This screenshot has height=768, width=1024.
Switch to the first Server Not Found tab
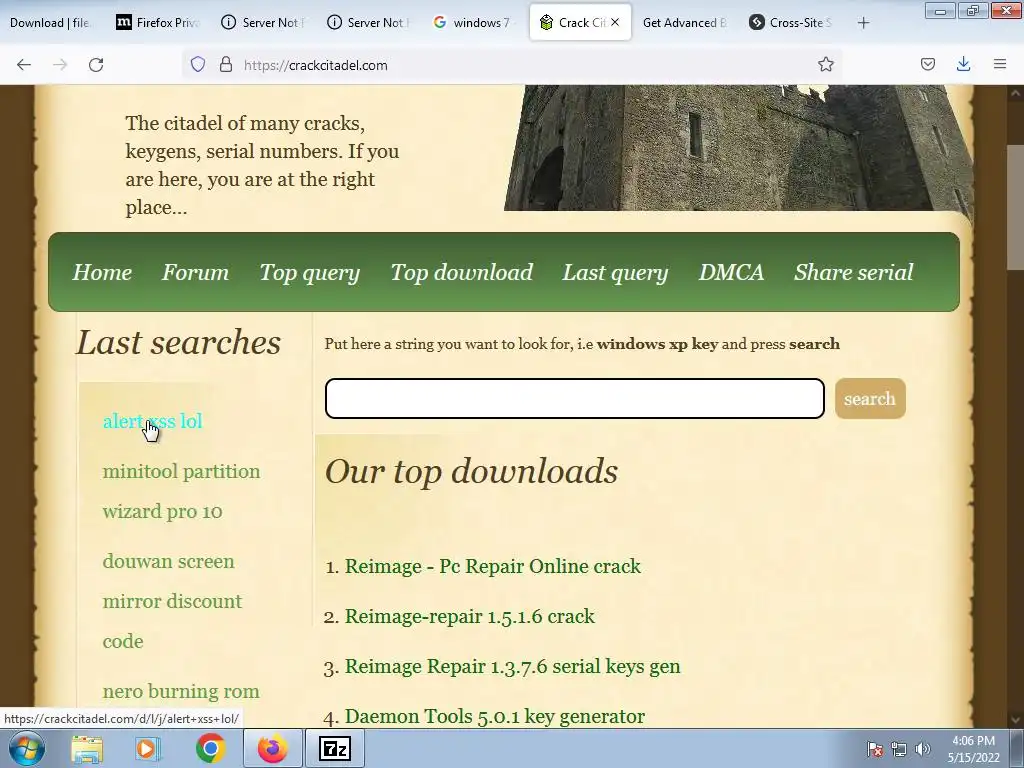coord(264,23)
